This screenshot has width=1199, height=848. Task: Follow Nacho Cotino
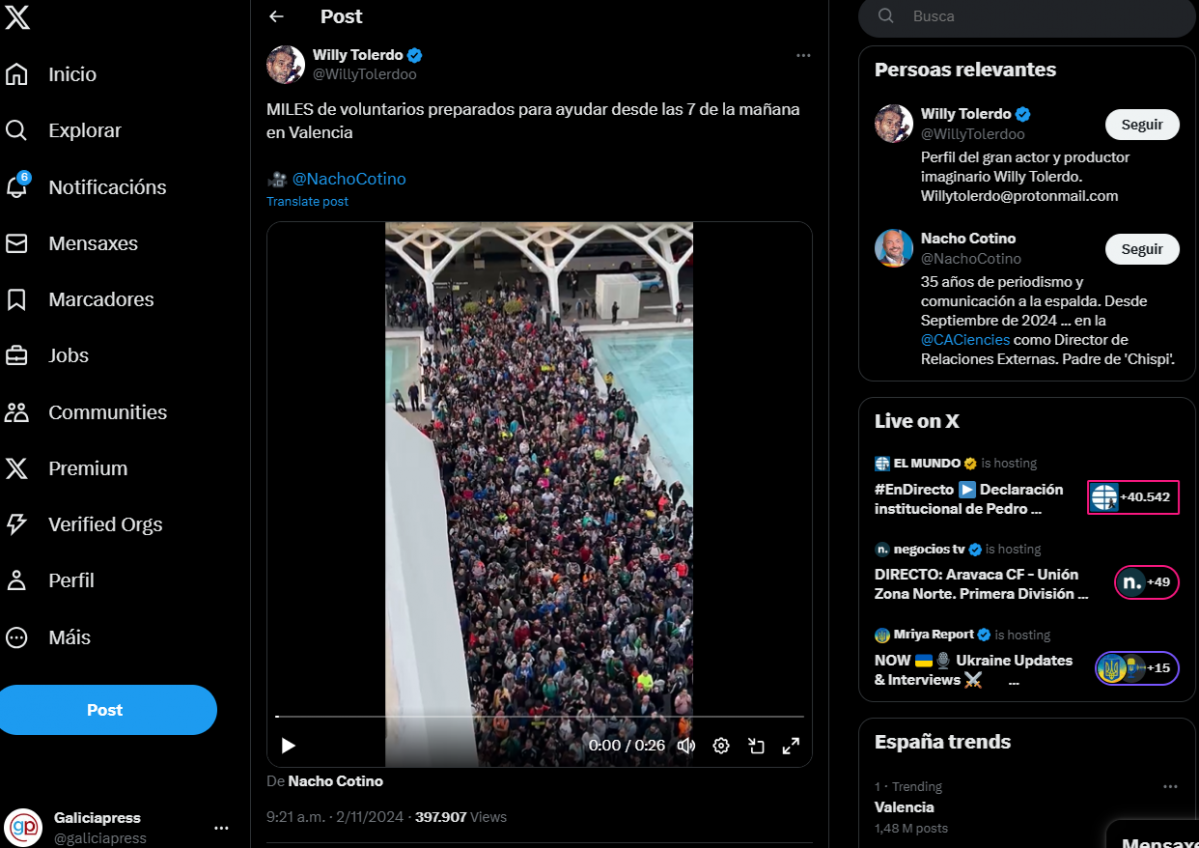[x=1141, y=249]
